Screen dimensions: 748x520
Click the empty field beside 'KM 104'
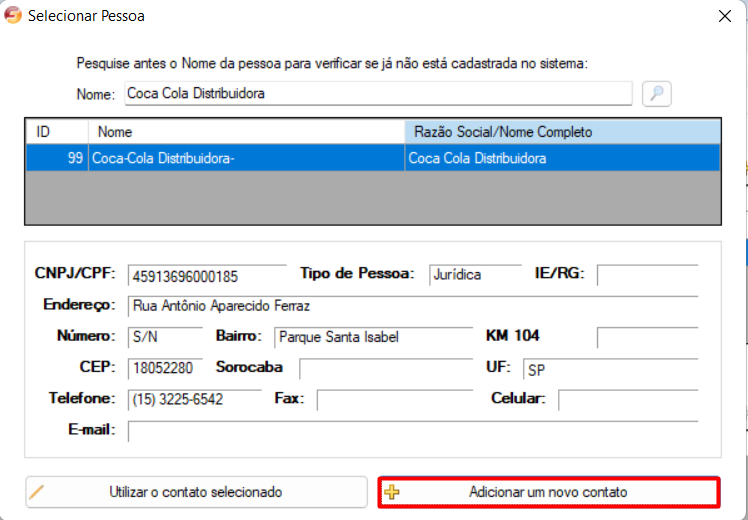coord(647,337)
